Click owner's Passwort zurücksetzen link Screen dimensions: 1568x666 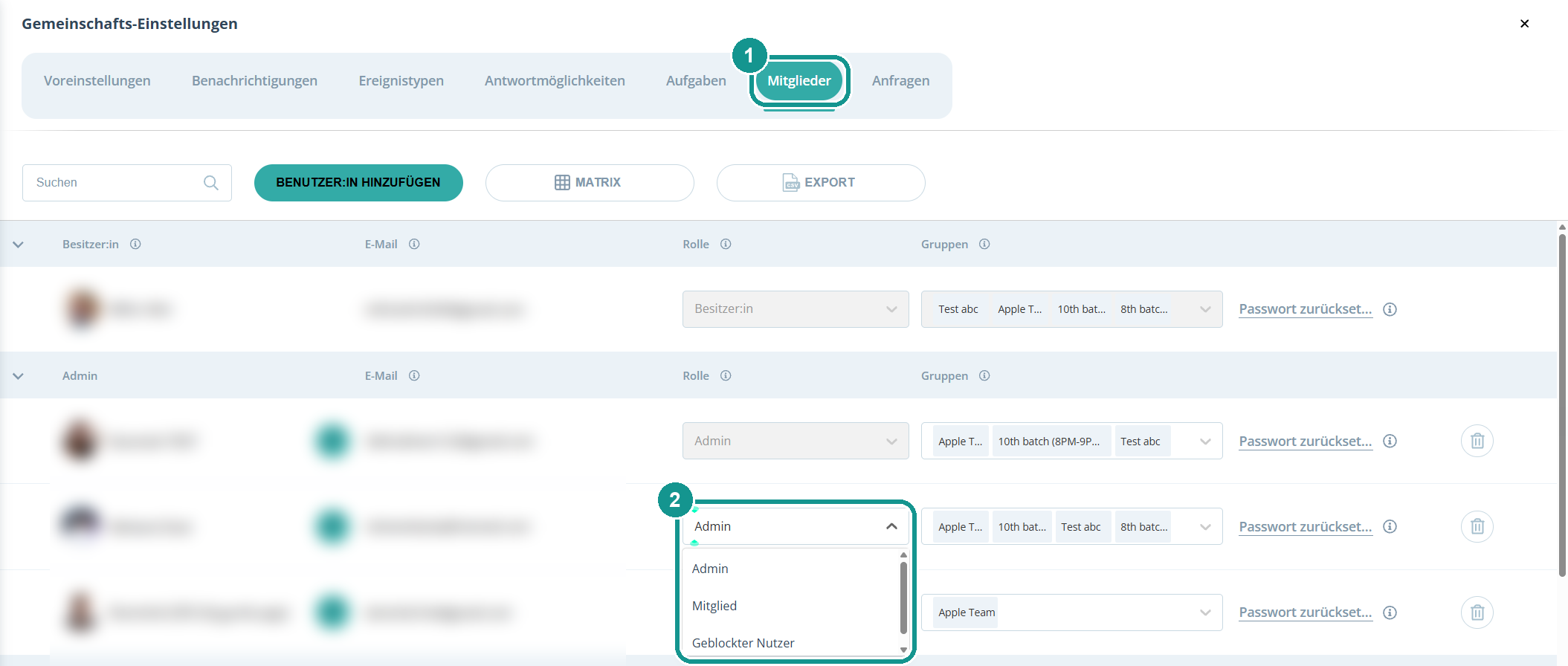tap(1306, 309)
